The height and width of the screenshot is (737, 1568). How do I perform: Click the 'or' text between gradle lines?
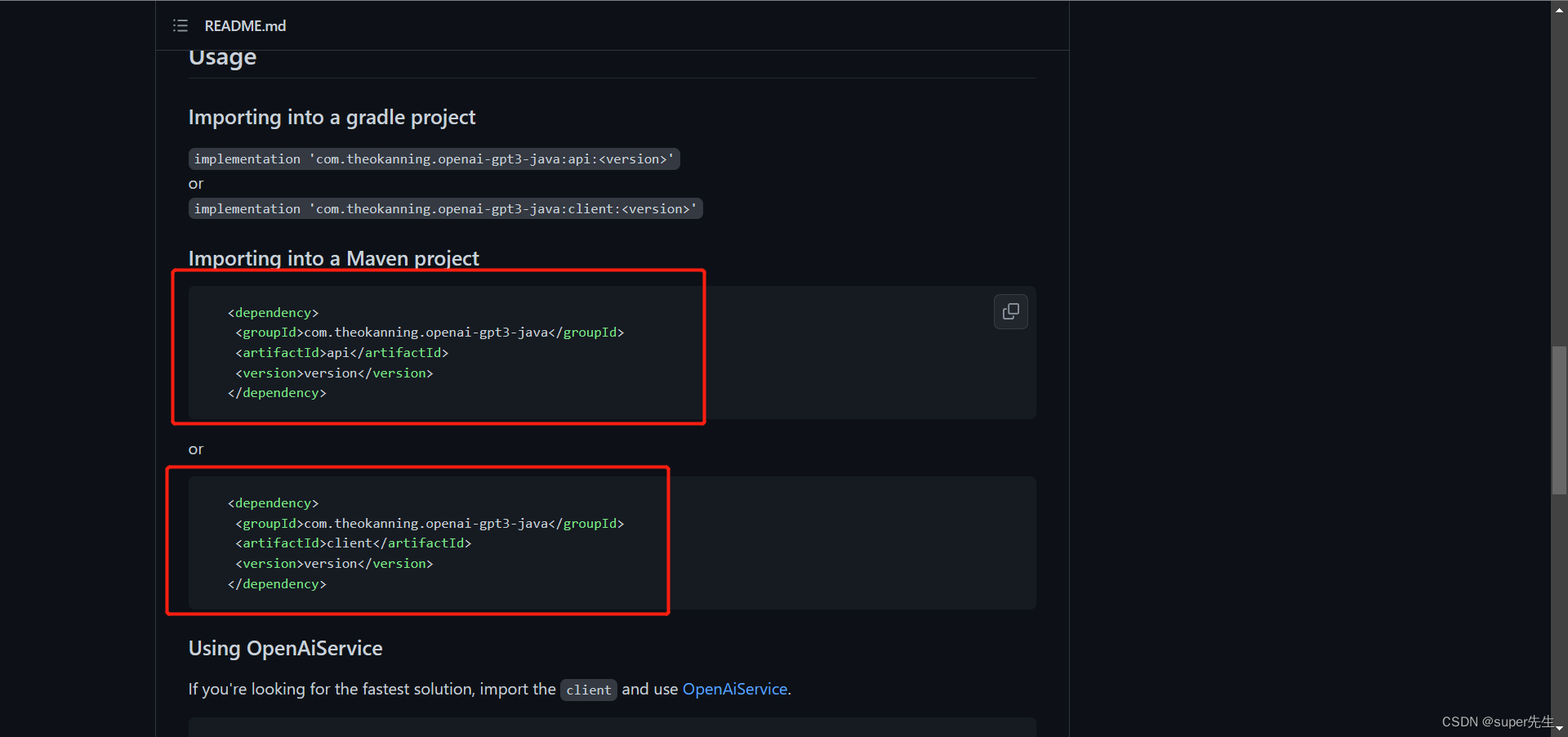196,185
